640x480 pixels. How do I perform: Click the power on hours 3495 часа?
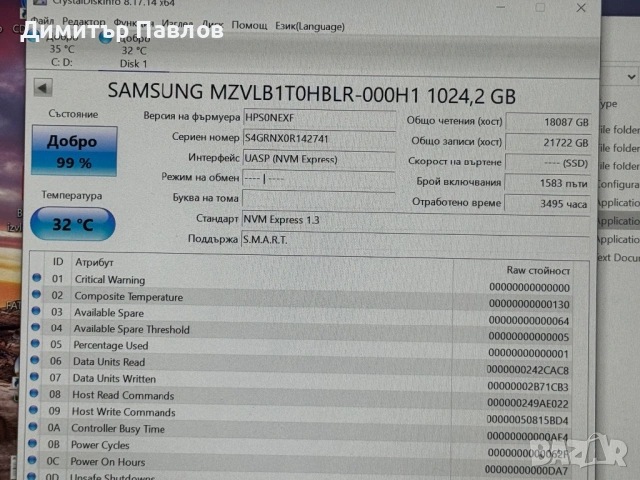pyautogui.click(x=547, y=203)
